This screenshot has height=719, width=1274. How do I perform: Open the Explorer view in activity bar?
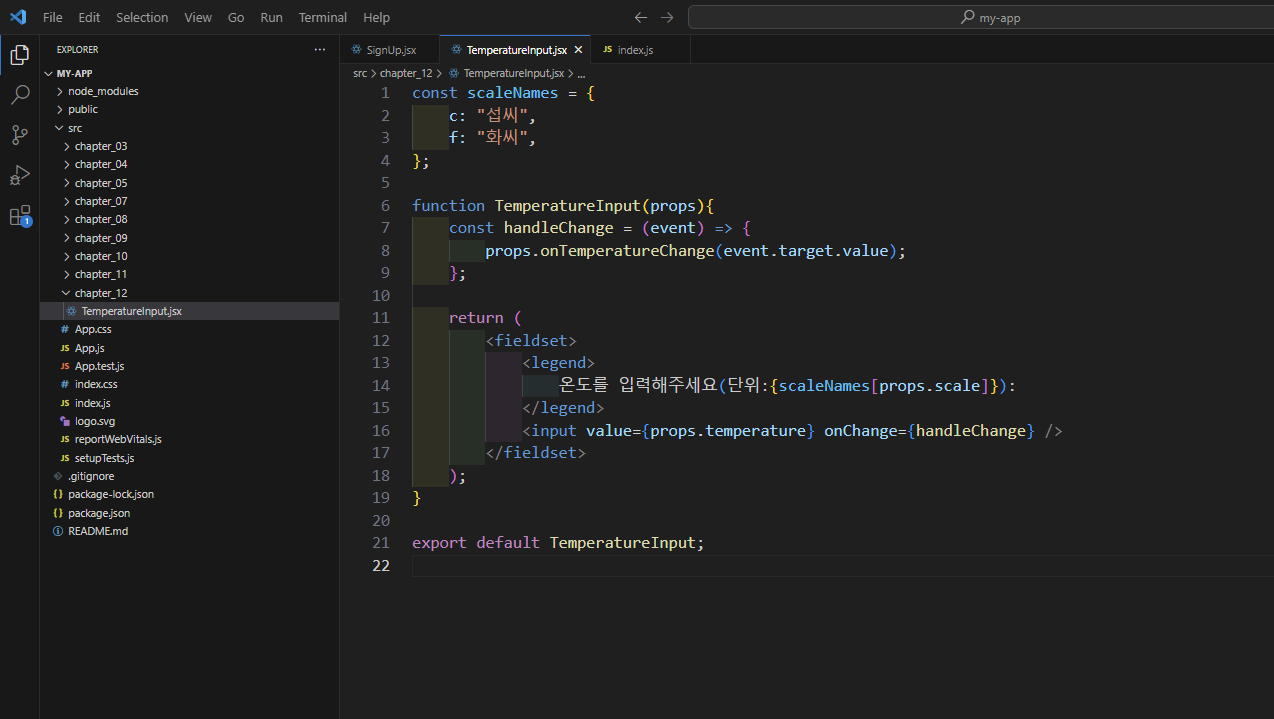19,55
